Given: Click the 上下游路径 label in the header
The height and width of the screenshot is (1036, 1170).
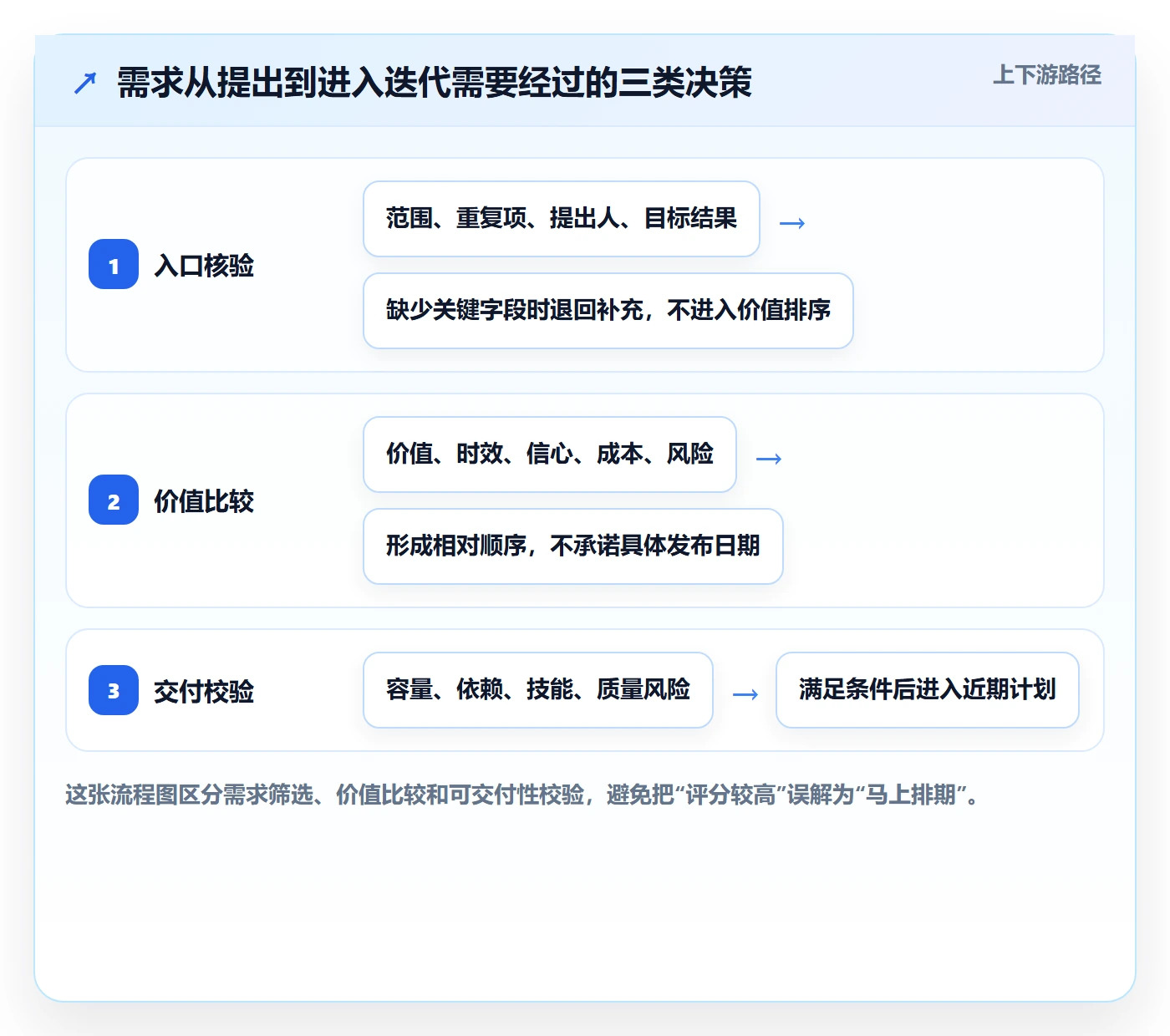Looking at the screenshot, I should point(1047,75).
